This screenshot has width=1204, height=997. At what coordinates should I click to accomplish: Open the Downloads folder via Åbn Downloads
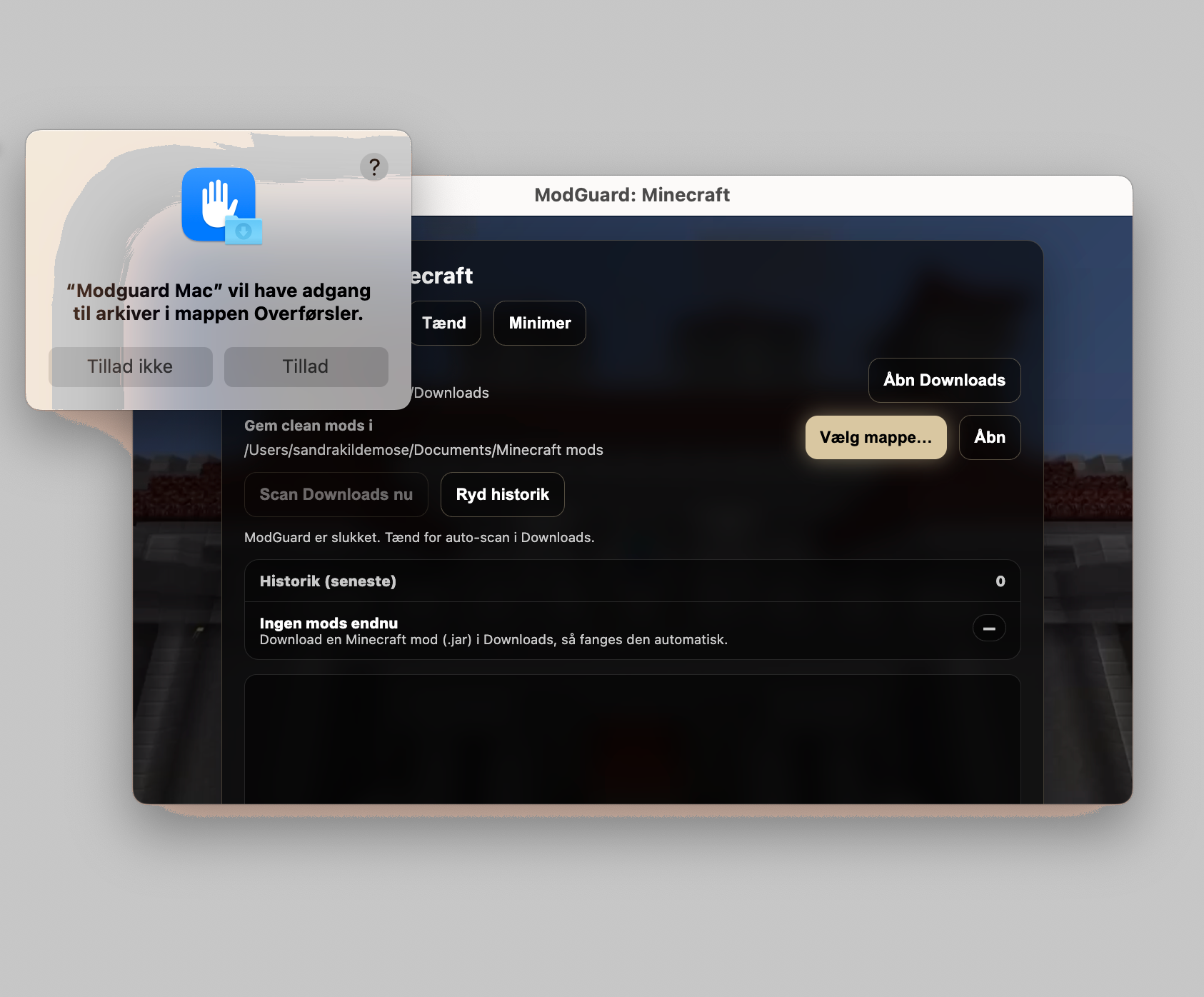pyautogui.click(x=944, y=380)
